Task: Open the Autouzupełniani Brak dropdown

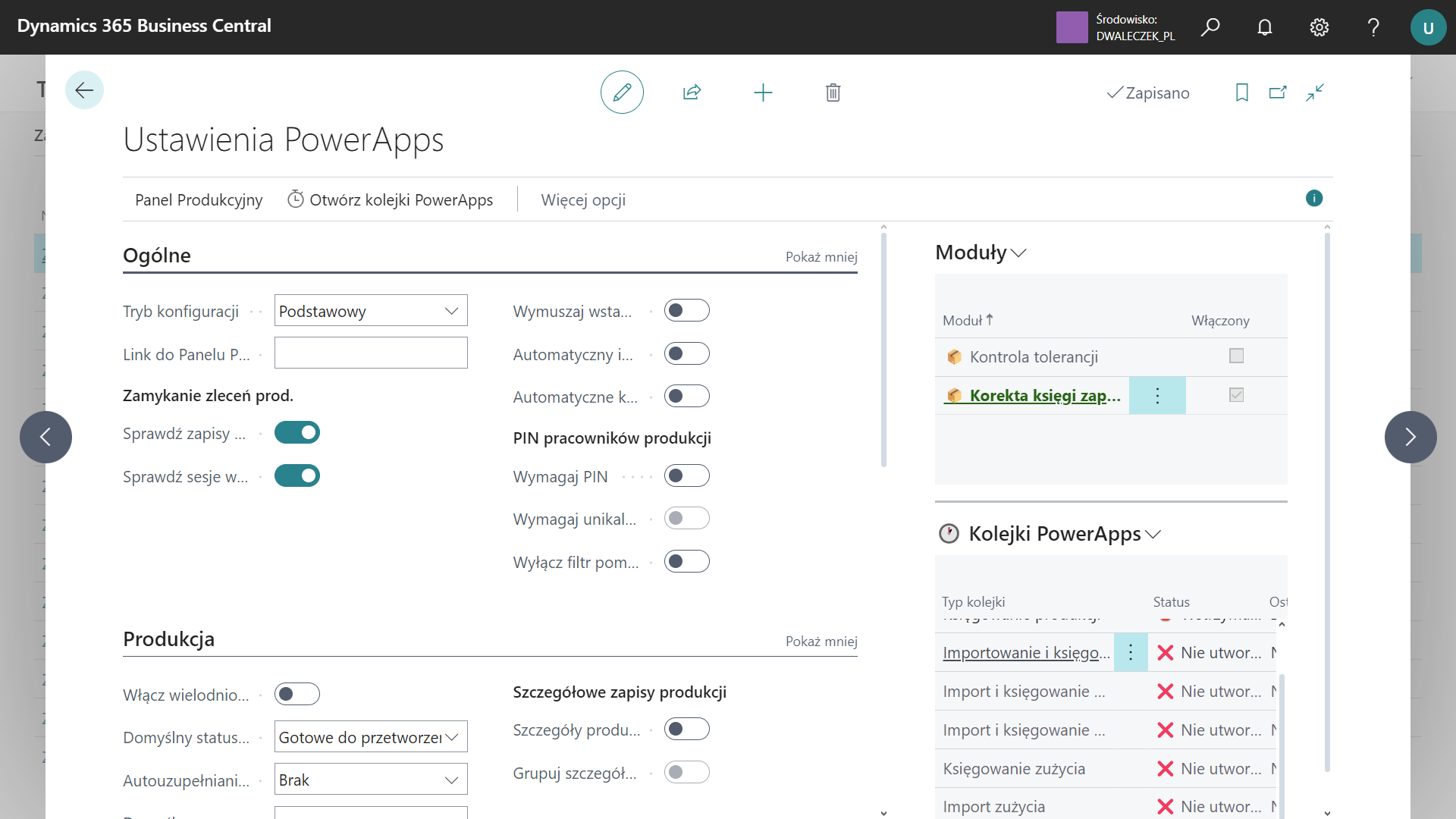Action: tap(371, 780)
